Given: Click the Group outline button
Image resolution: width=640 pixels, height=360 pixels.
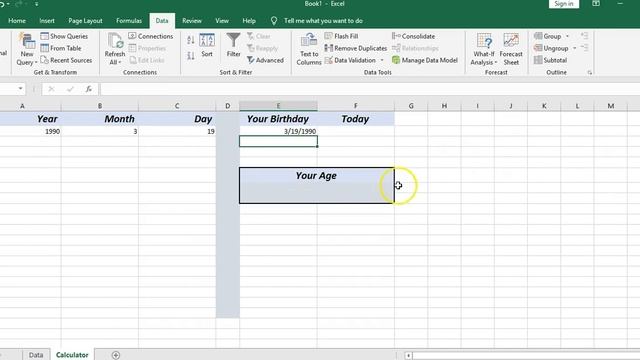Looking at the screenshot, I should 548,36.
